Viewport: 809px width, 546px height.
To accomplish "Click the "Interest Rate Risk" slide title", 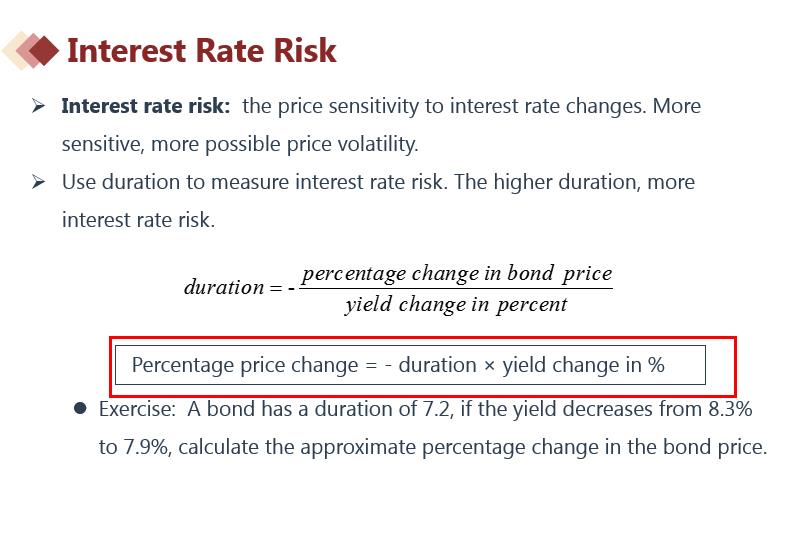I will tap(201, 50).
